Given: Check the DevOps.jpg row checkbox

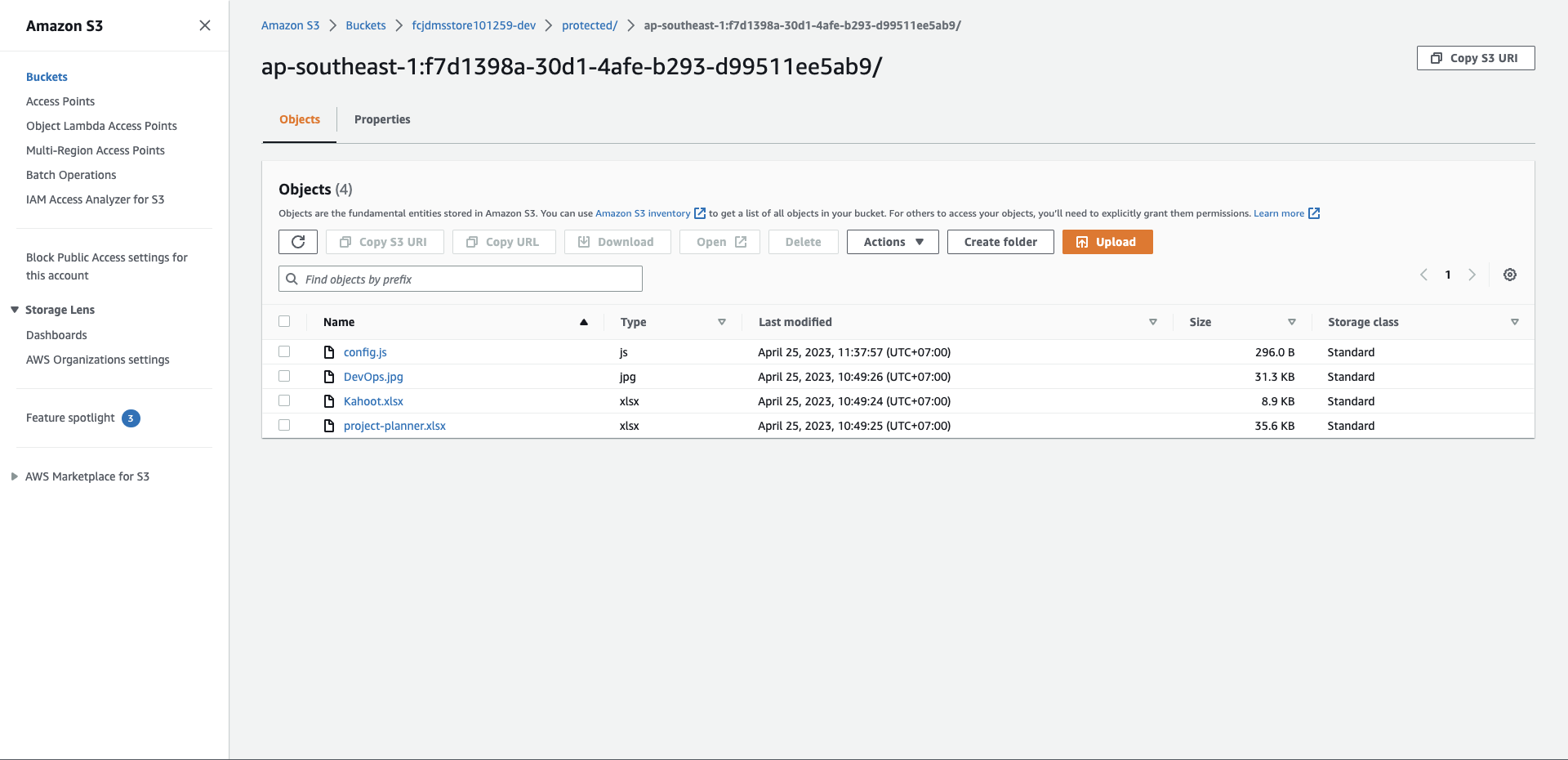Looking at the screenshot, I should coord(284,376).
